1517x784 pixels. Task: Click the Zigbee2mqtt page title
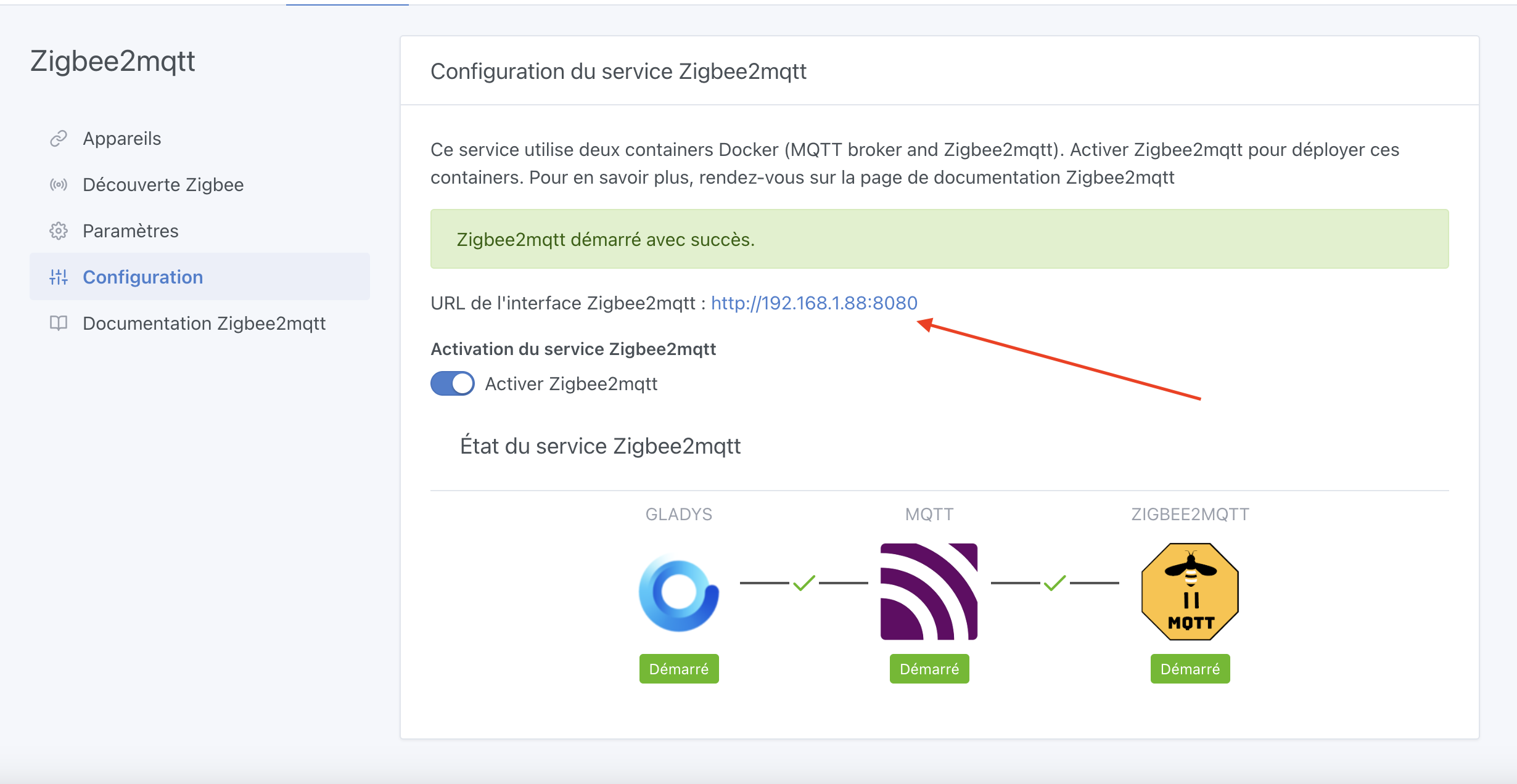[x=113, y=61]
